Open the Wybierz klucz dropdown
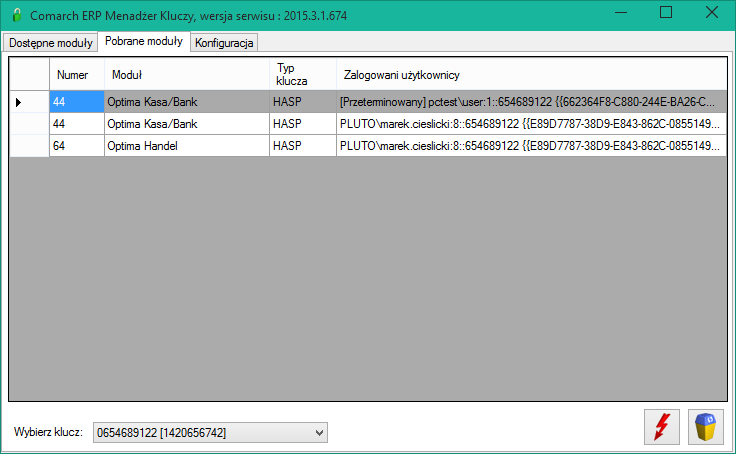 [210, 432]
